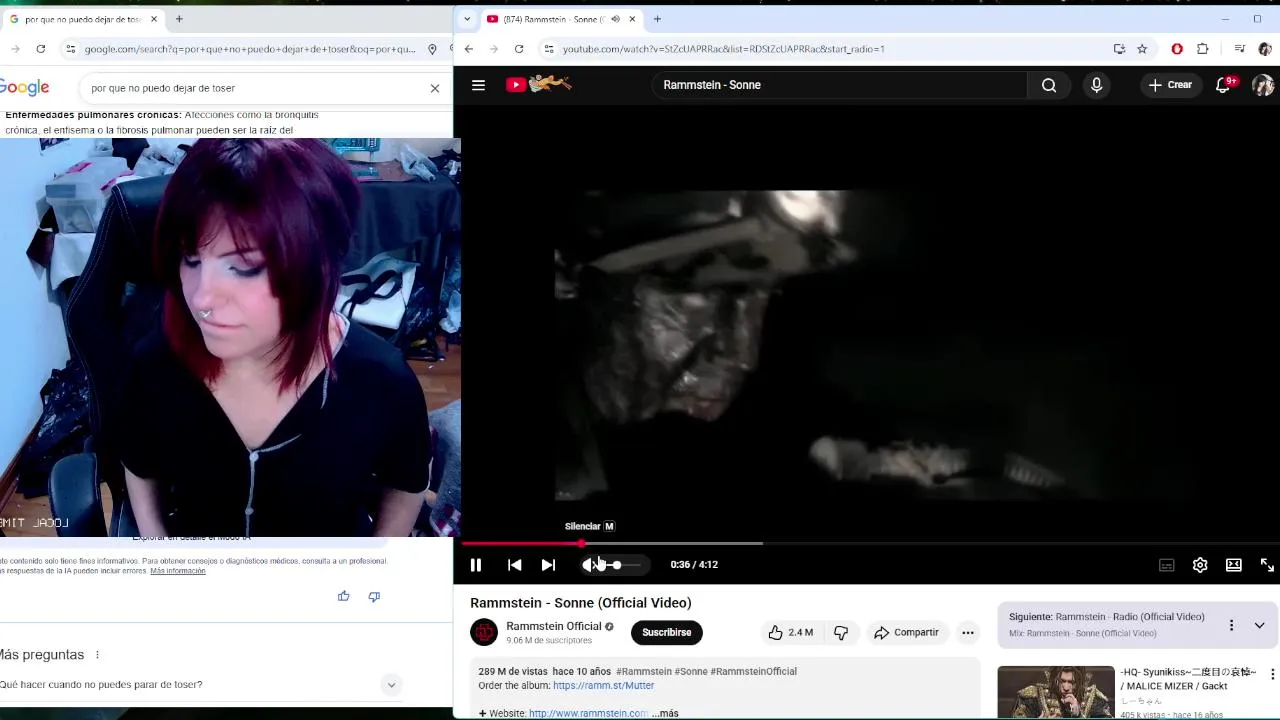Switch the player to theater mode

(1234, 565)
